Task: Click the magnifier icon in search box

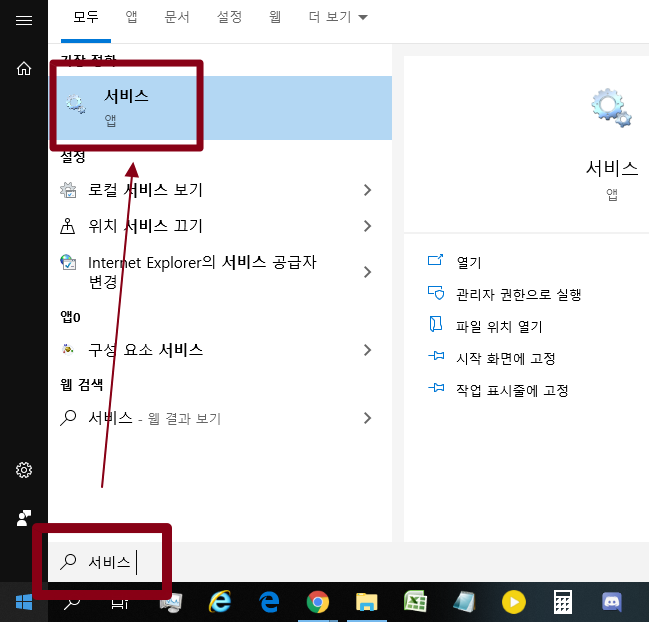Action: pyautogui.click(x=68, y=562)
